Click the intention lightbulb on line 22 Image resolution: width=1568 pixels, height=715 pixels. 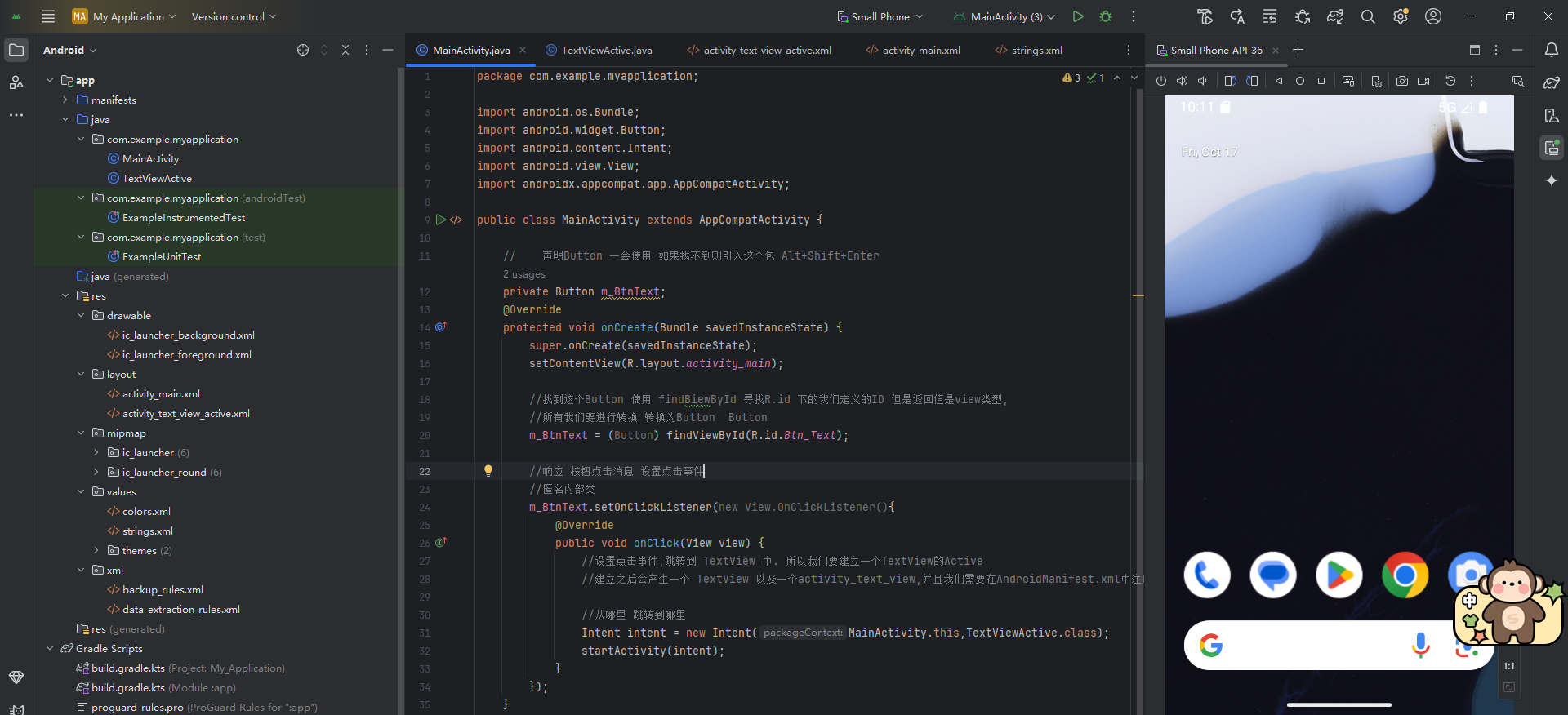pos(488,471)
